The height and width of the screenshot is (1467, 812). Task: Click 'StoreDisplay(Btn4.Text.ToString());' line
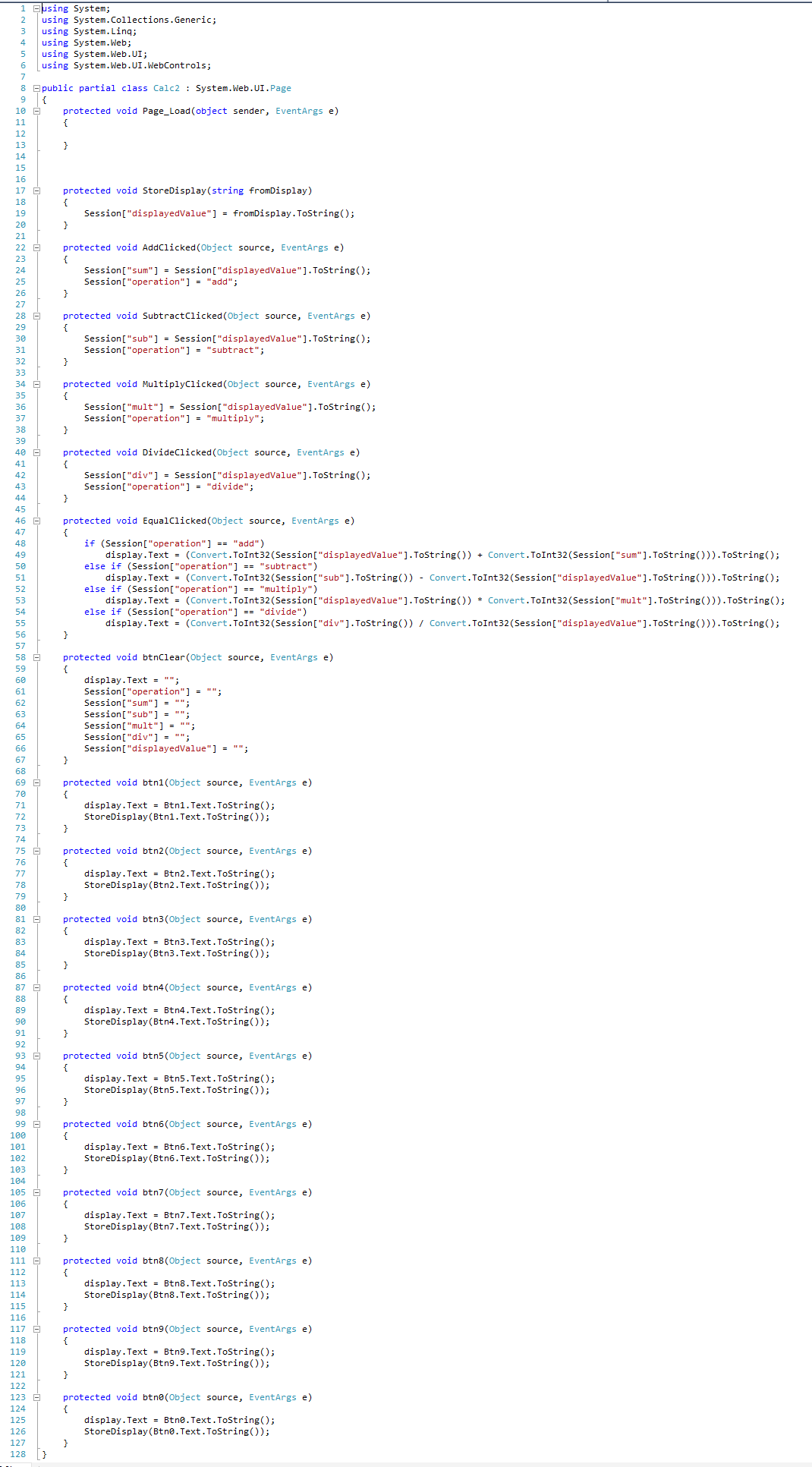coord(177,1022)
